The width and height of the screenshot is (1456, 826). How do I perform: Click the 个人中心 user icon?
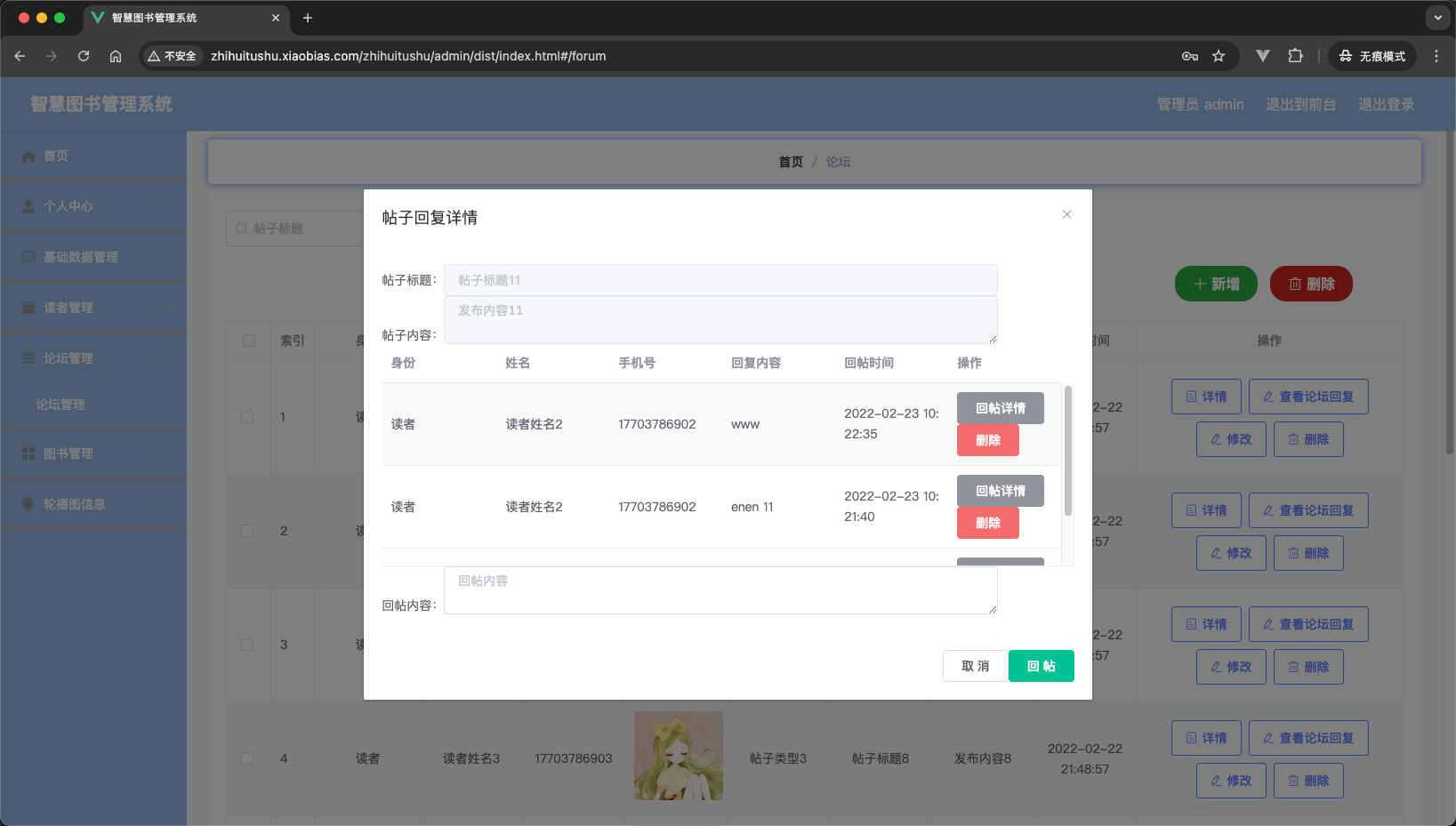pyautogui.click(x=28, y=206)
